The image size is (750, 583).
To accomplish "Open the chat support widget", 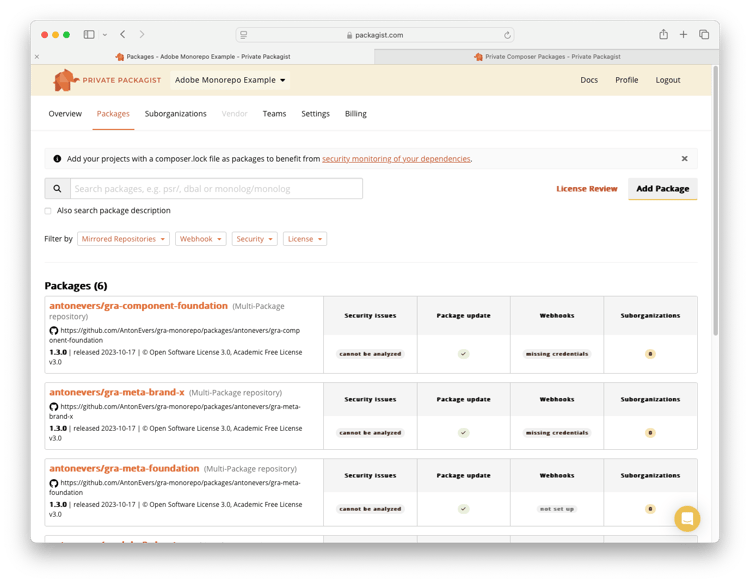I will click(687, 518).
